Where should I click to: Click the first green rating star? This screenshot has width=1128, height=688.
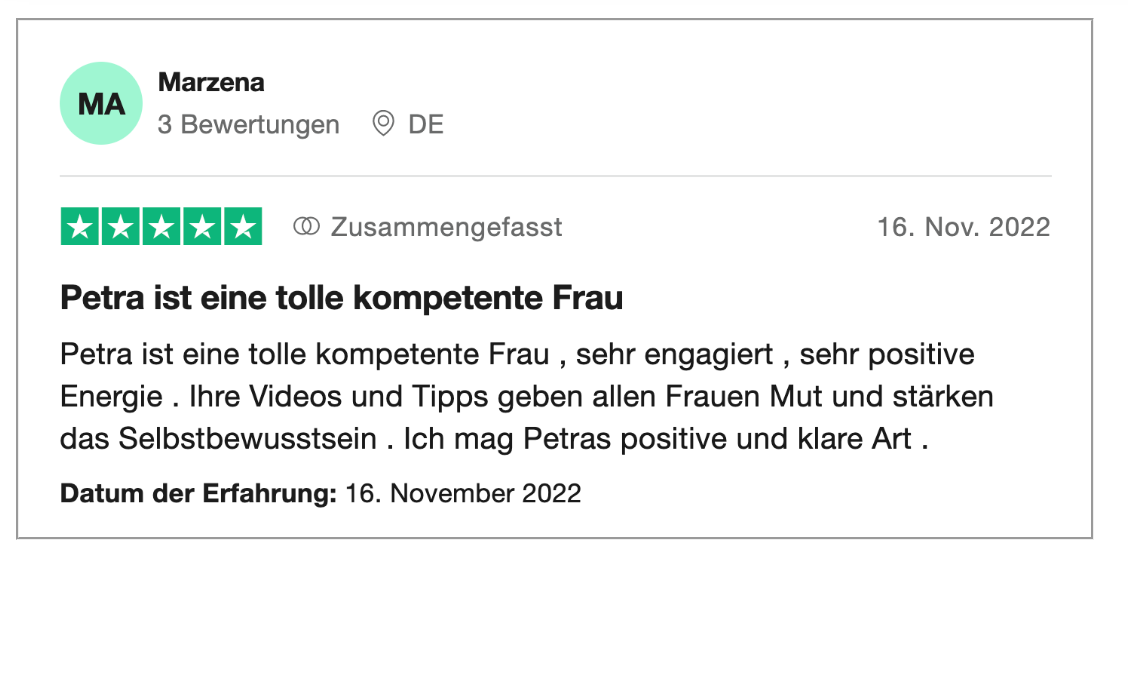pyautogui.click(x=80, y=227)
